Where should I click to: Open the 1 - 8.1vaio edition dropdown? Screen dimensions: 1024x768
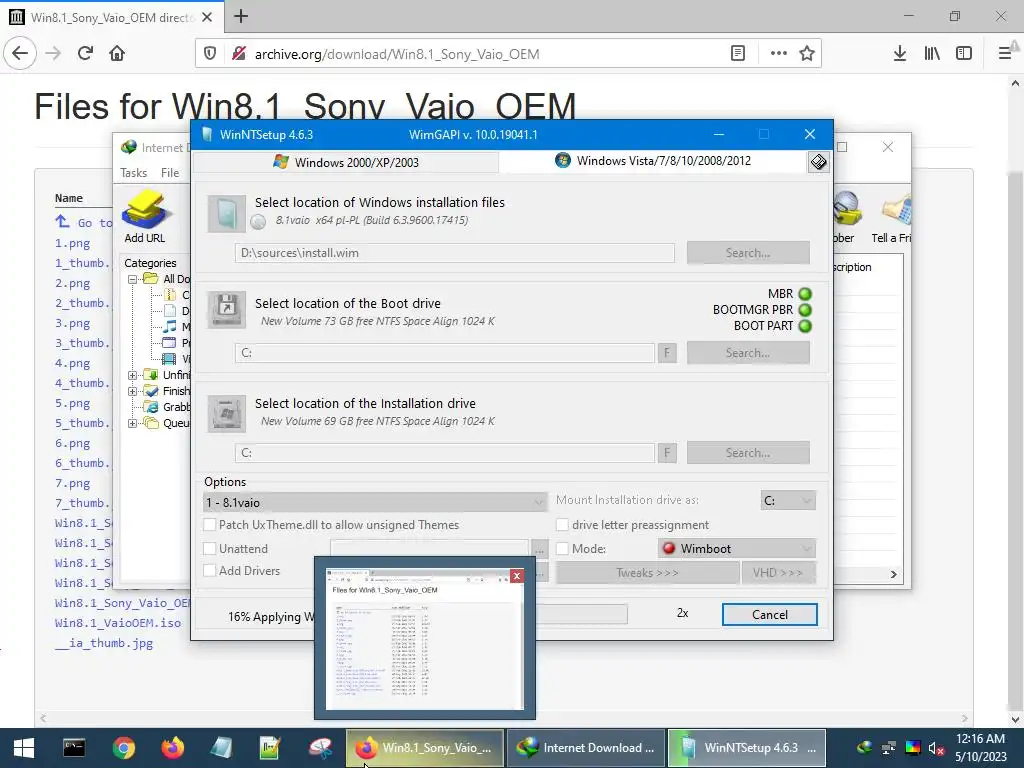pos(375,502)
